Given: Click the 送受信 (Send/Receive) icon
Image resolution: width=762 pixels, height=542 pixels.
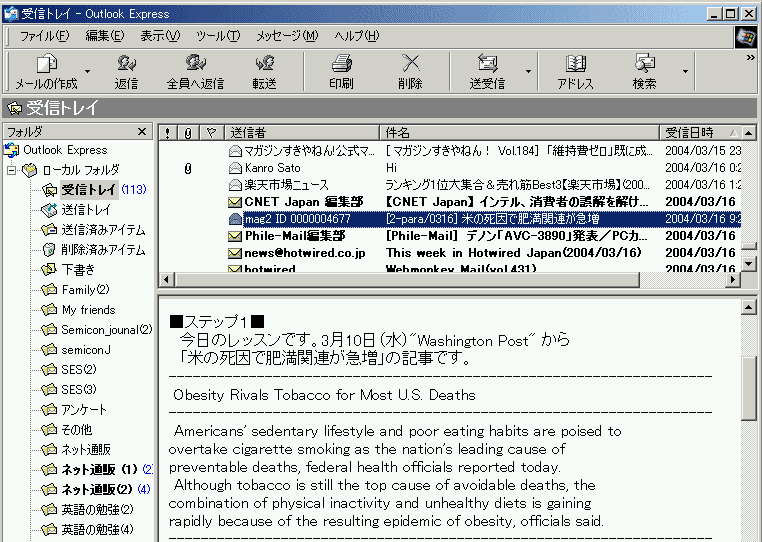Looking at the screenshot, I should pyautogui.click(x=487, y=64).
